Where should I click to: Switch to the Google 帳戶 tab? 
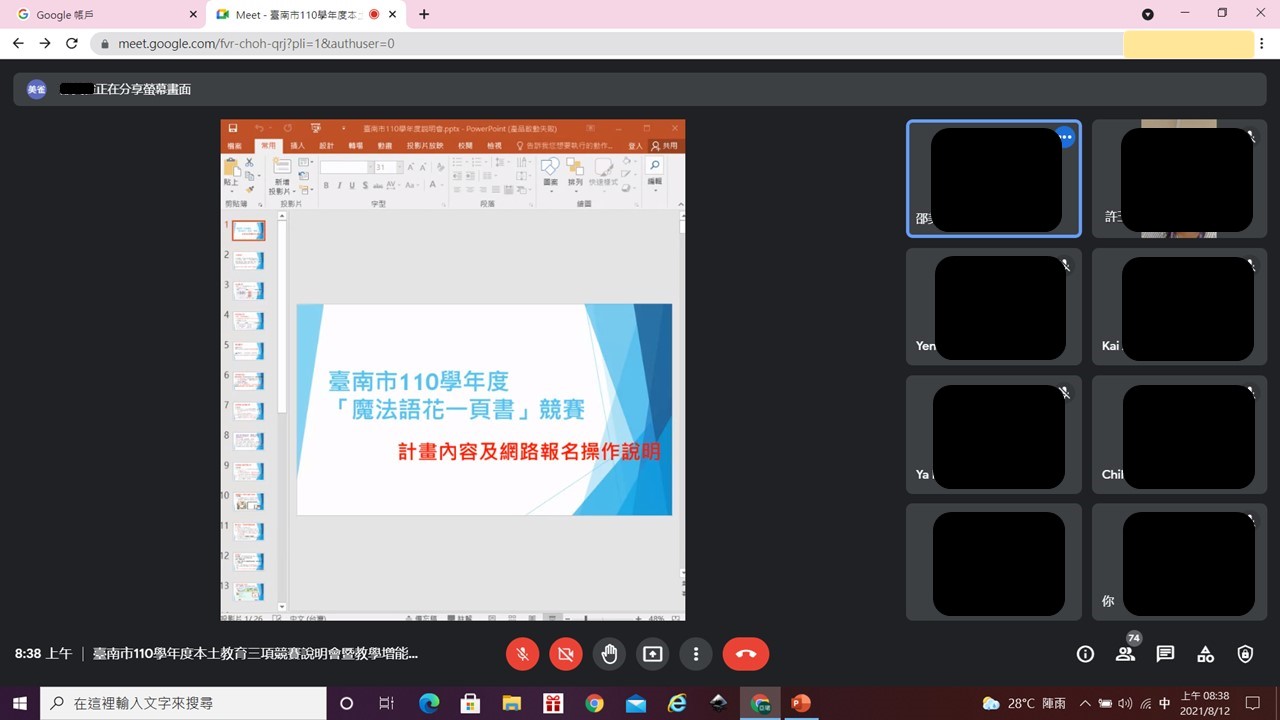[x=103, y=15]
